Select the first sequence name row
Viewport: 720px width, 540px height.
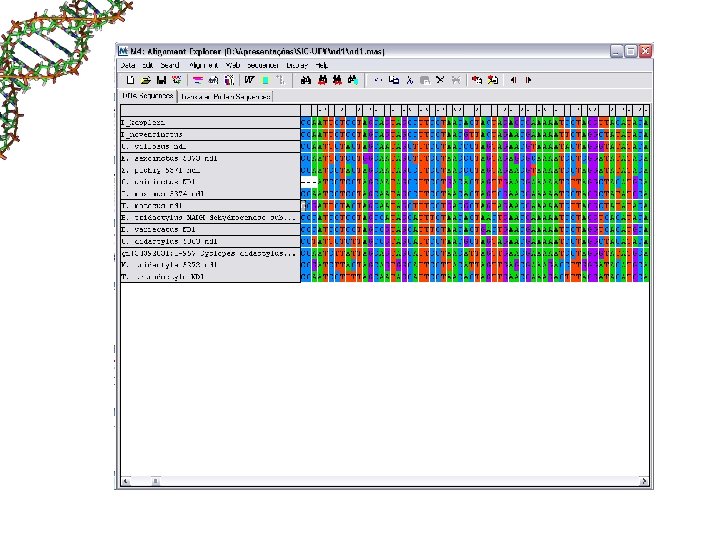tap(210, 123)
